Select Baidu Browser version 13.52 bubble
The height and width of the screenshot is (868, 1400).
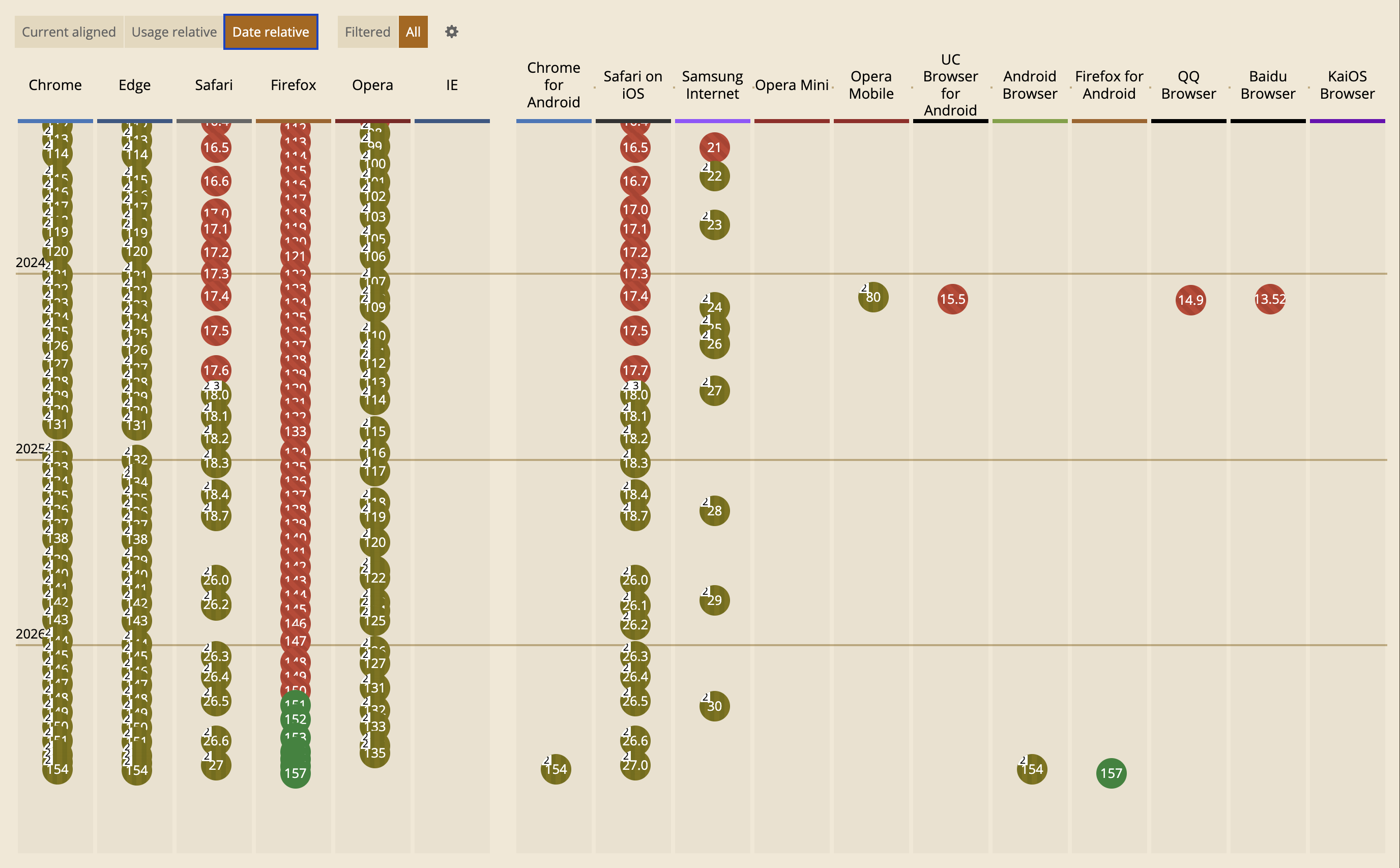[x=1270, y=299]
